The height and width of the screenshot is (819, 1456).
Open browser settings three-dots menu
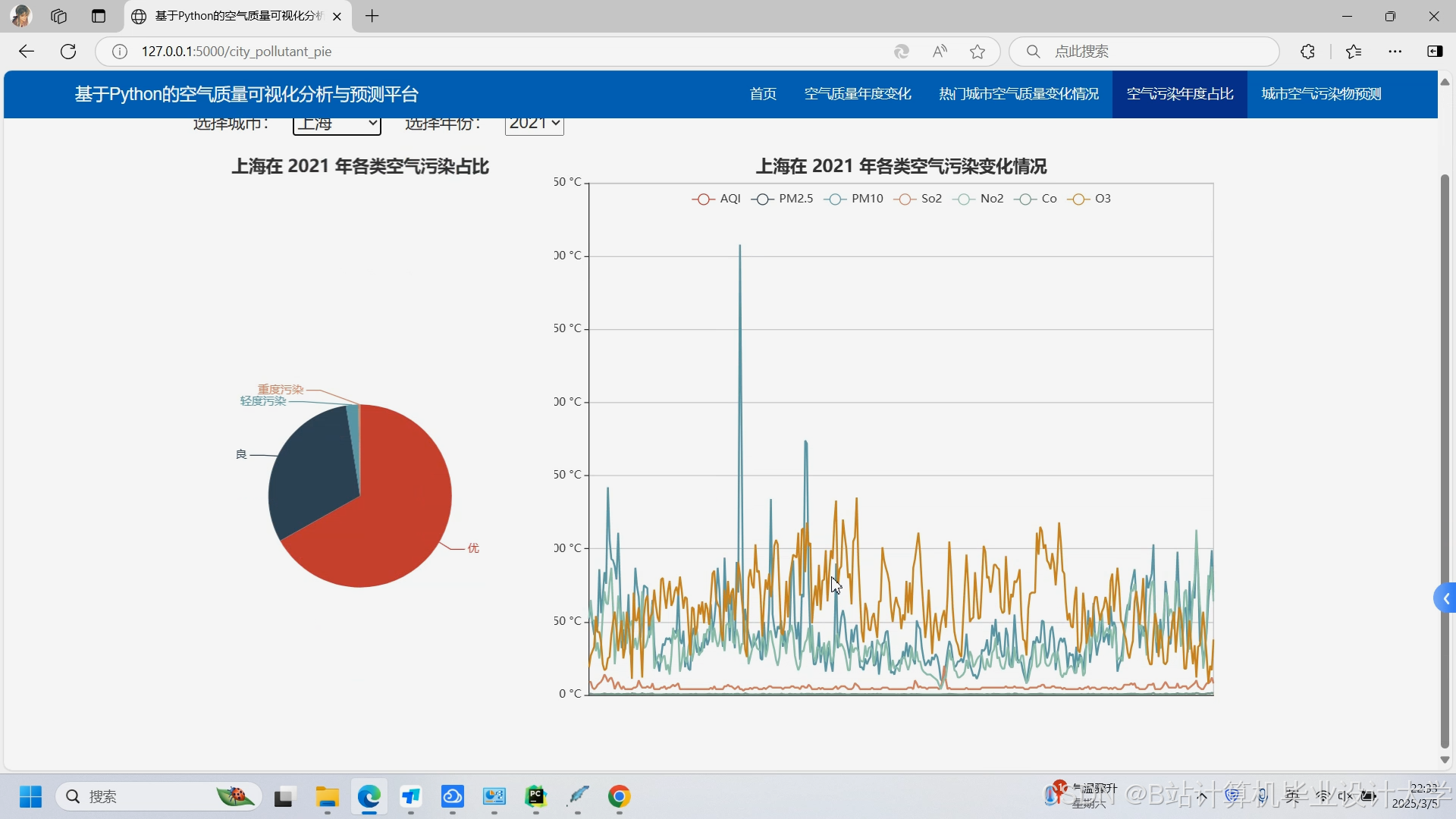[1395, 52]
